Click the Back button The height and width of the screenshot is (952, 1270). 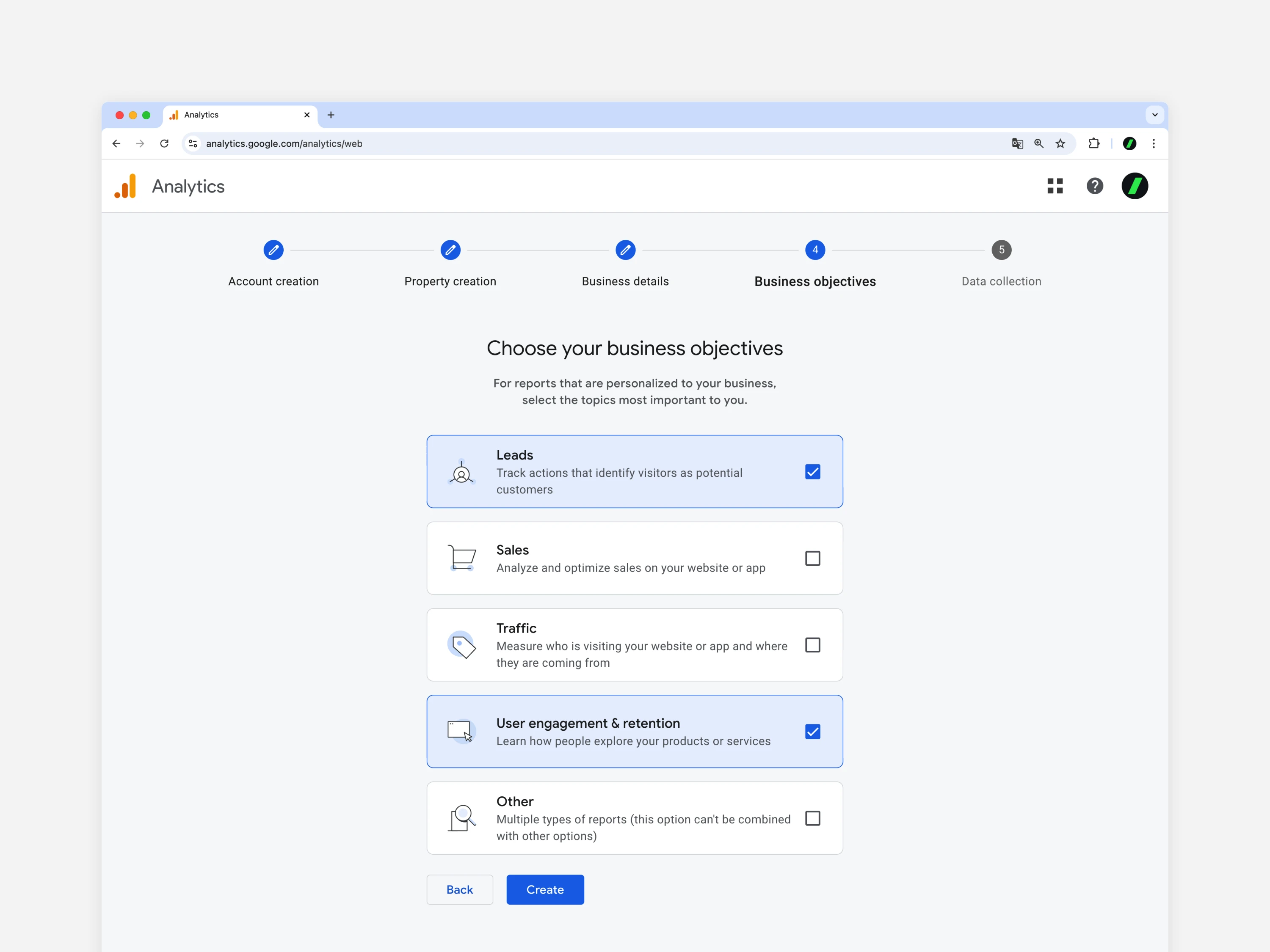459,889
